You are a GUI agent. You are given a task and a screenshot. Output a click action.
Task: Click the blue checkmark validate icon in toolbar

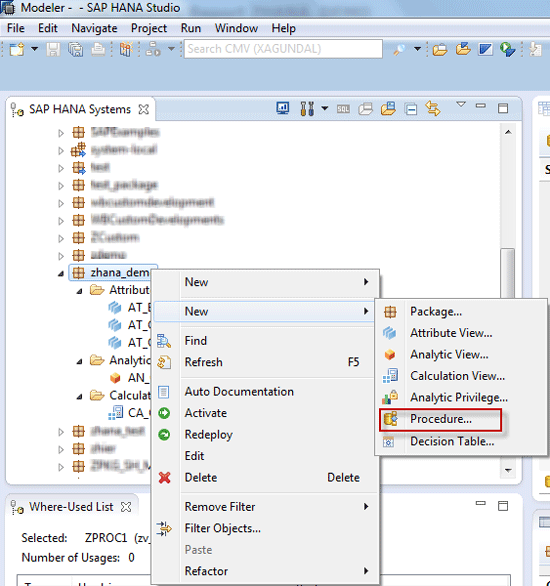485,49
